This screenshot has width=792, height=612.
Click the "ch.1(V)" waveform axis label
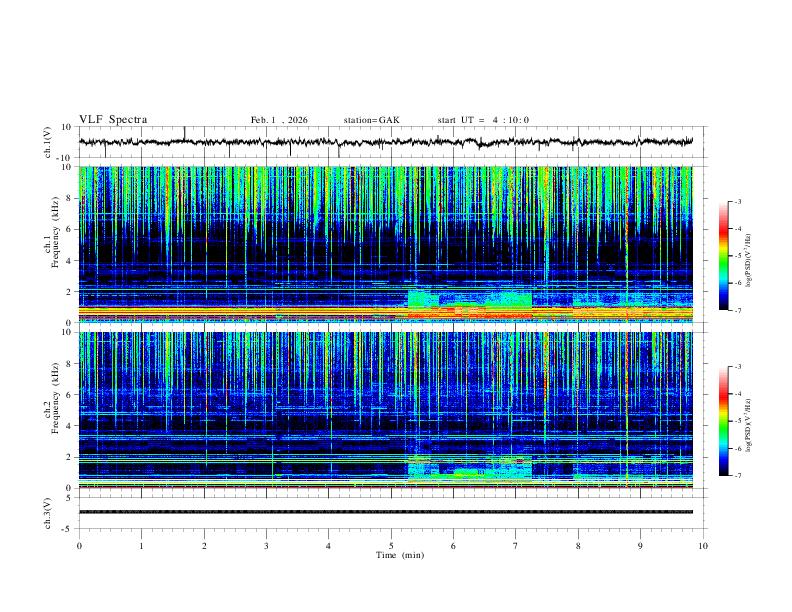48,142
